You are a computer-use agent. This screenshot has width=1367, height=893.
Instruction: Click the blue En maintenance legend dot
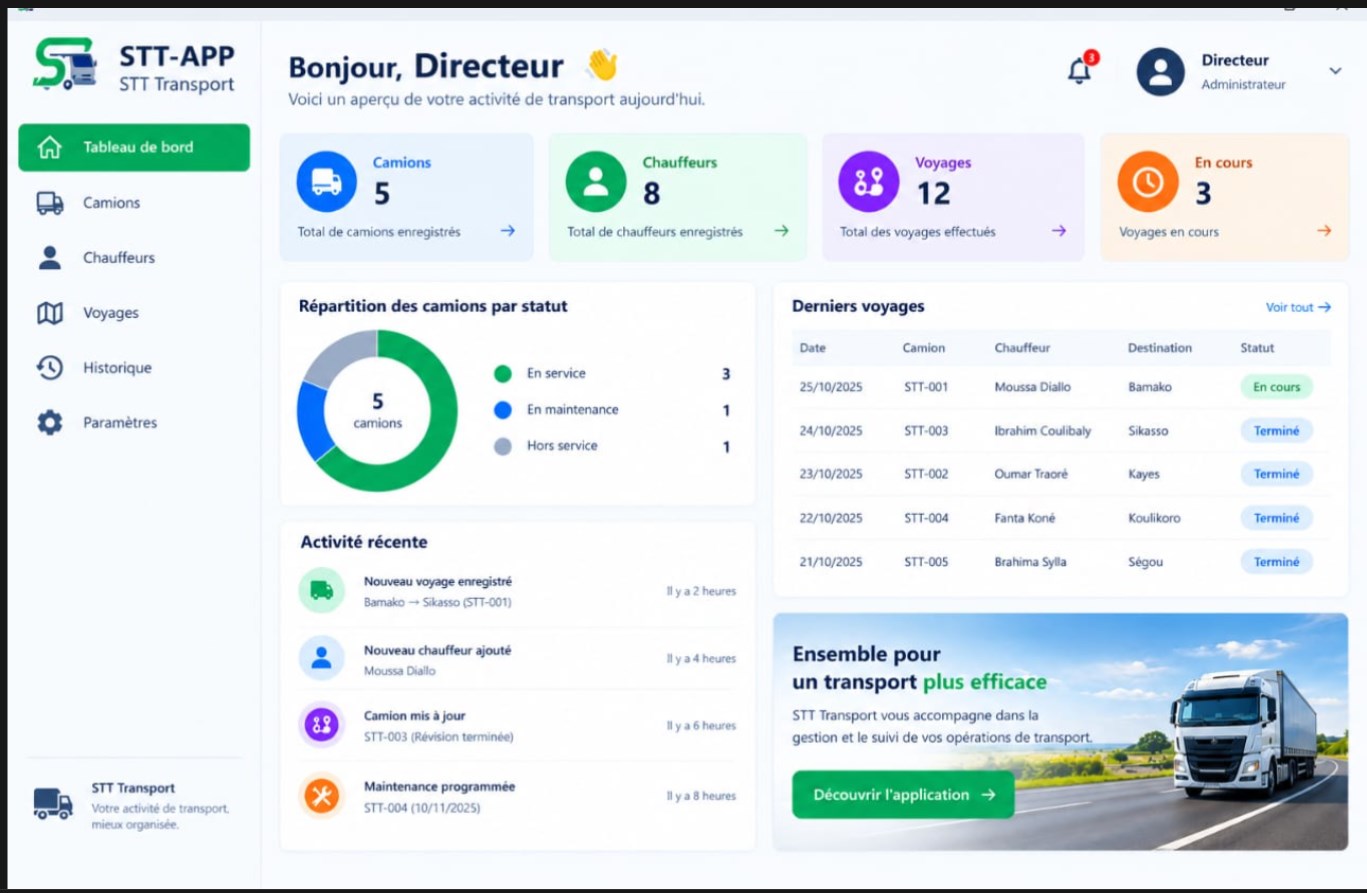click(503, 410)
